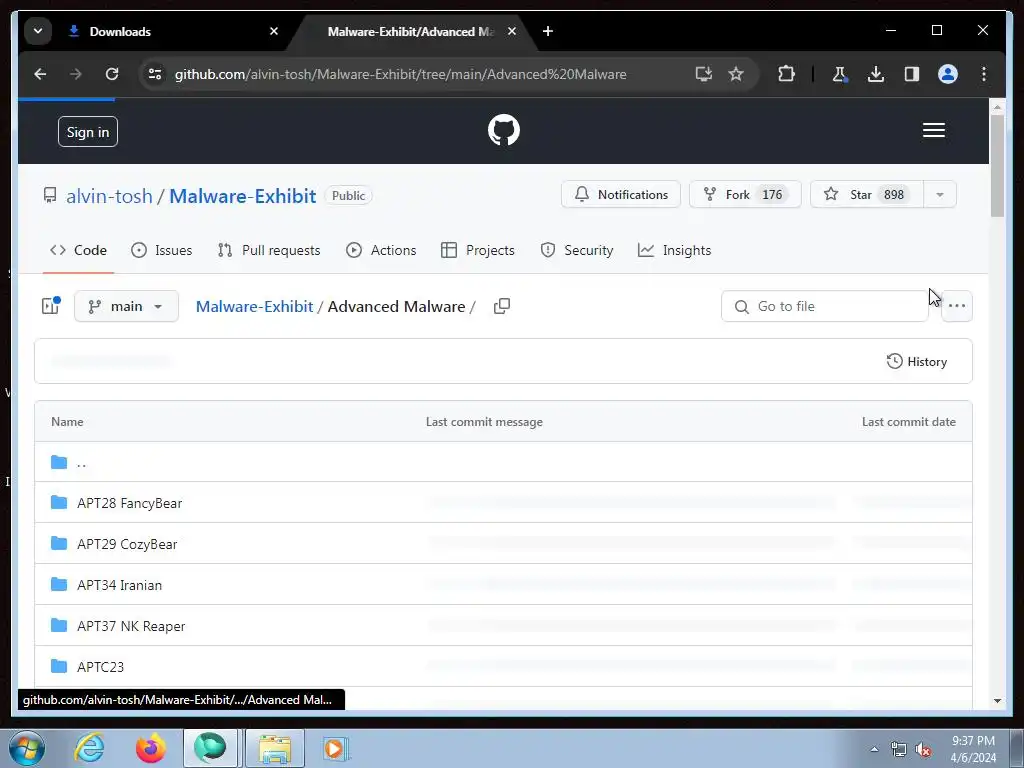Open the Chrome profile avatar
Image resolution: width=1024 pixels, height=768 pixels.
[x=948, y=74]
